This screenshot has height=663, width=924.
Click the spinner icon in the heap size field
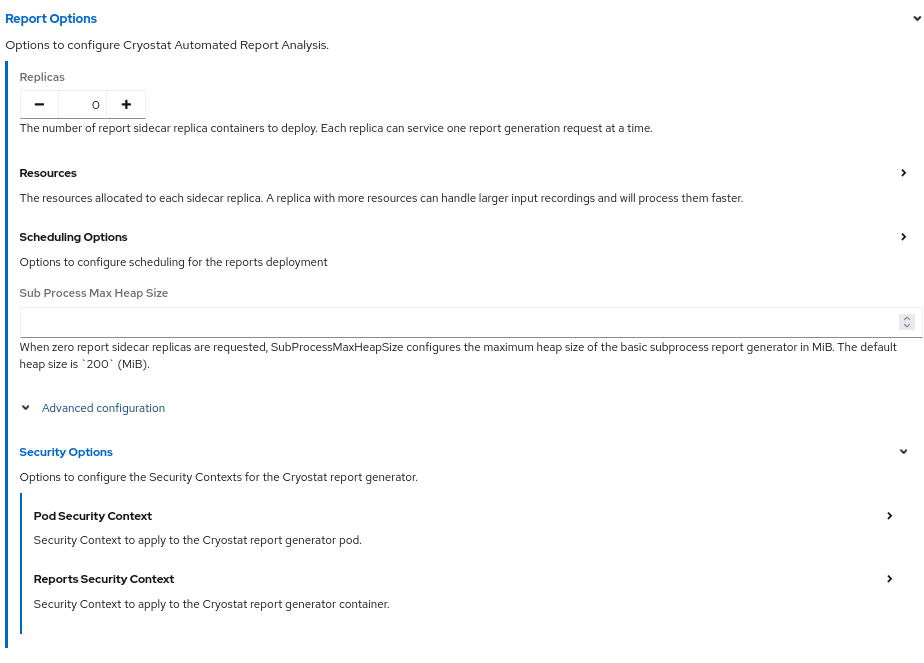click(906, 321)
